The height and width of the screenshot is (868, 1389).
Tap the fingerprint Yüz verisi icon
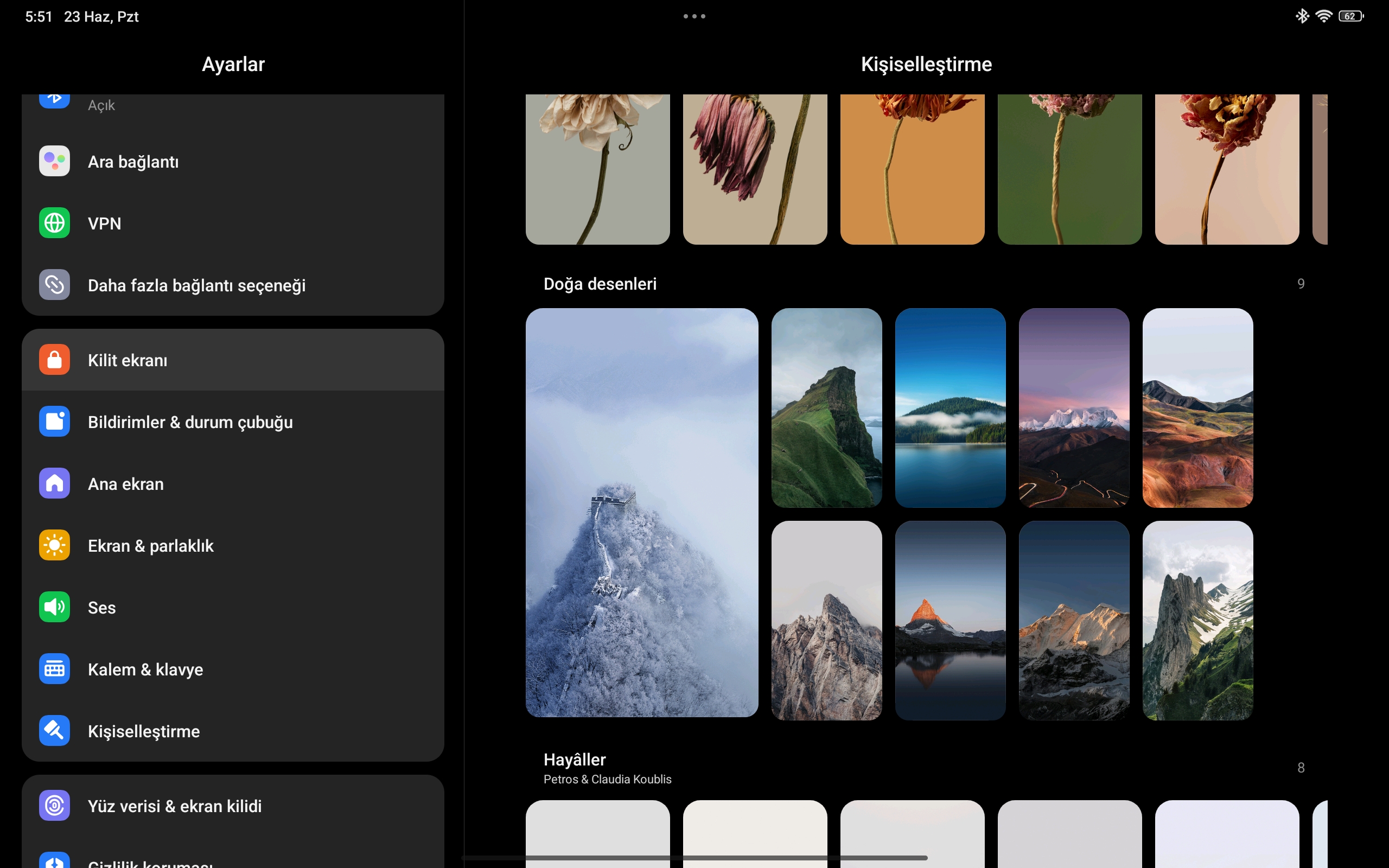(54, 806)
